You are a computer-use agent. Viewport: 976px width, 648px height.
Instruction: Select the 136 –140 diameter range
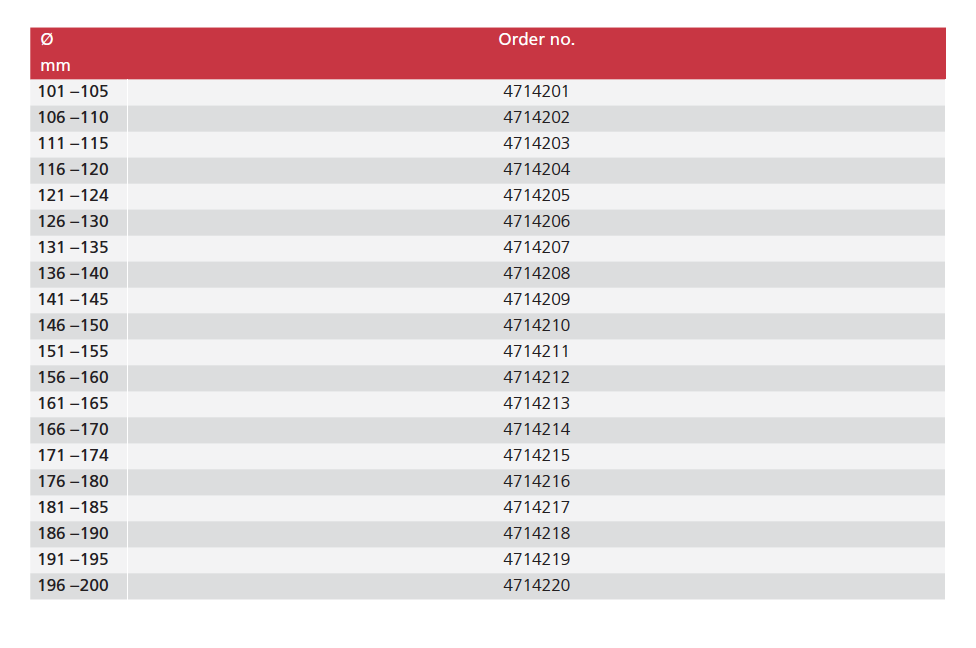(73, 274)
